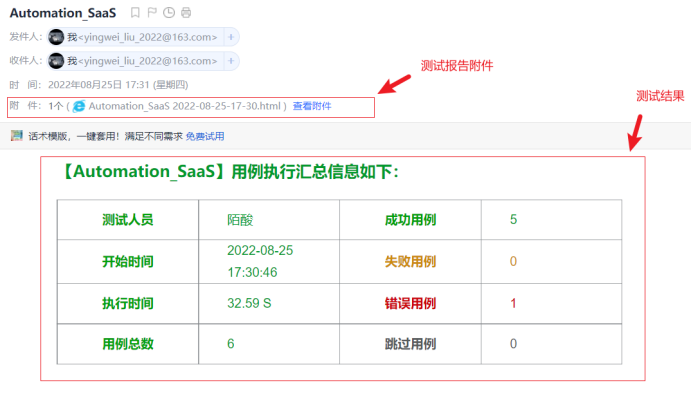The image size is (692, 394).
Task: Click the bookmark icon beside Automation_SaaS title
Action: [135, 13]
